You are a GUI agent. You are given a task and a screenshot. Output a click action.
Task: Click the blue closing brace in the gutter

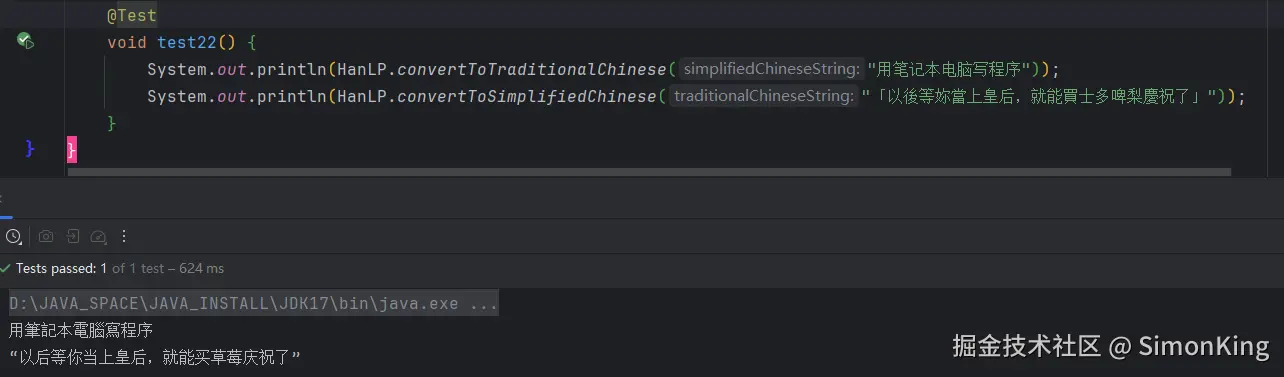click(30, 149)
